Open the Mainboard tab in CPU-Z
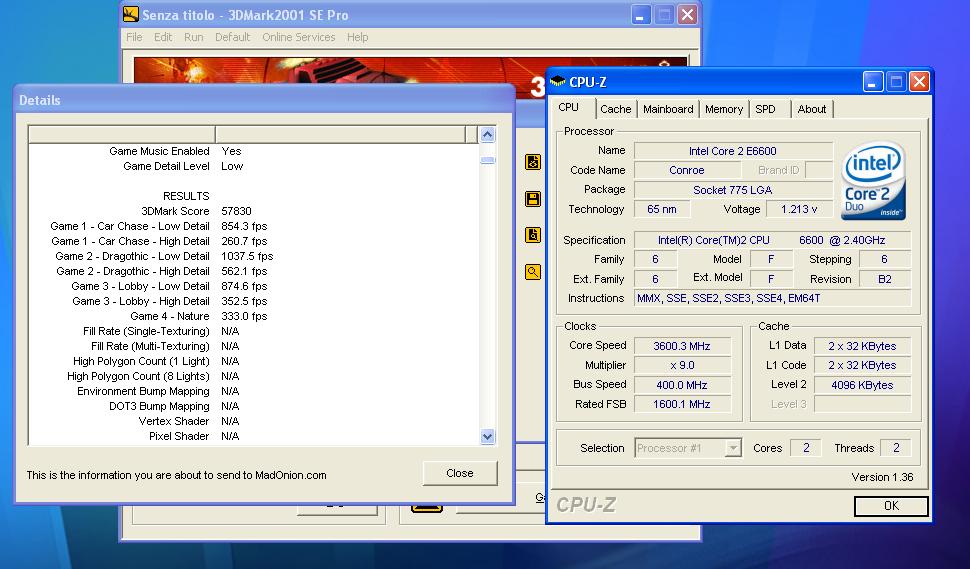 pos(668,109)
